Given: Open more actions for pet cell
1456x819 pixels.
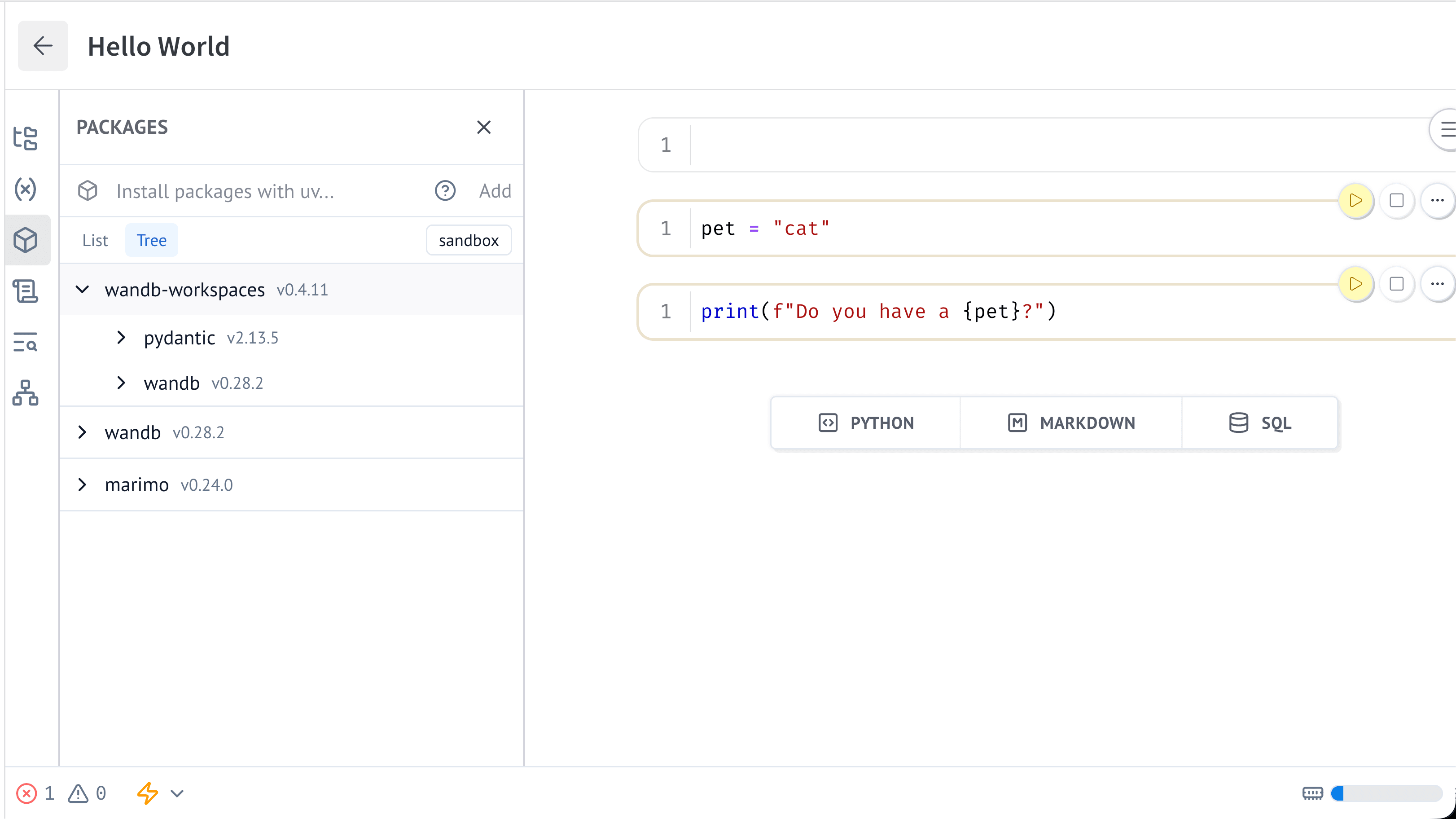Looking at the screenshot, I should pyautogui.click(x=1437, y=201).
